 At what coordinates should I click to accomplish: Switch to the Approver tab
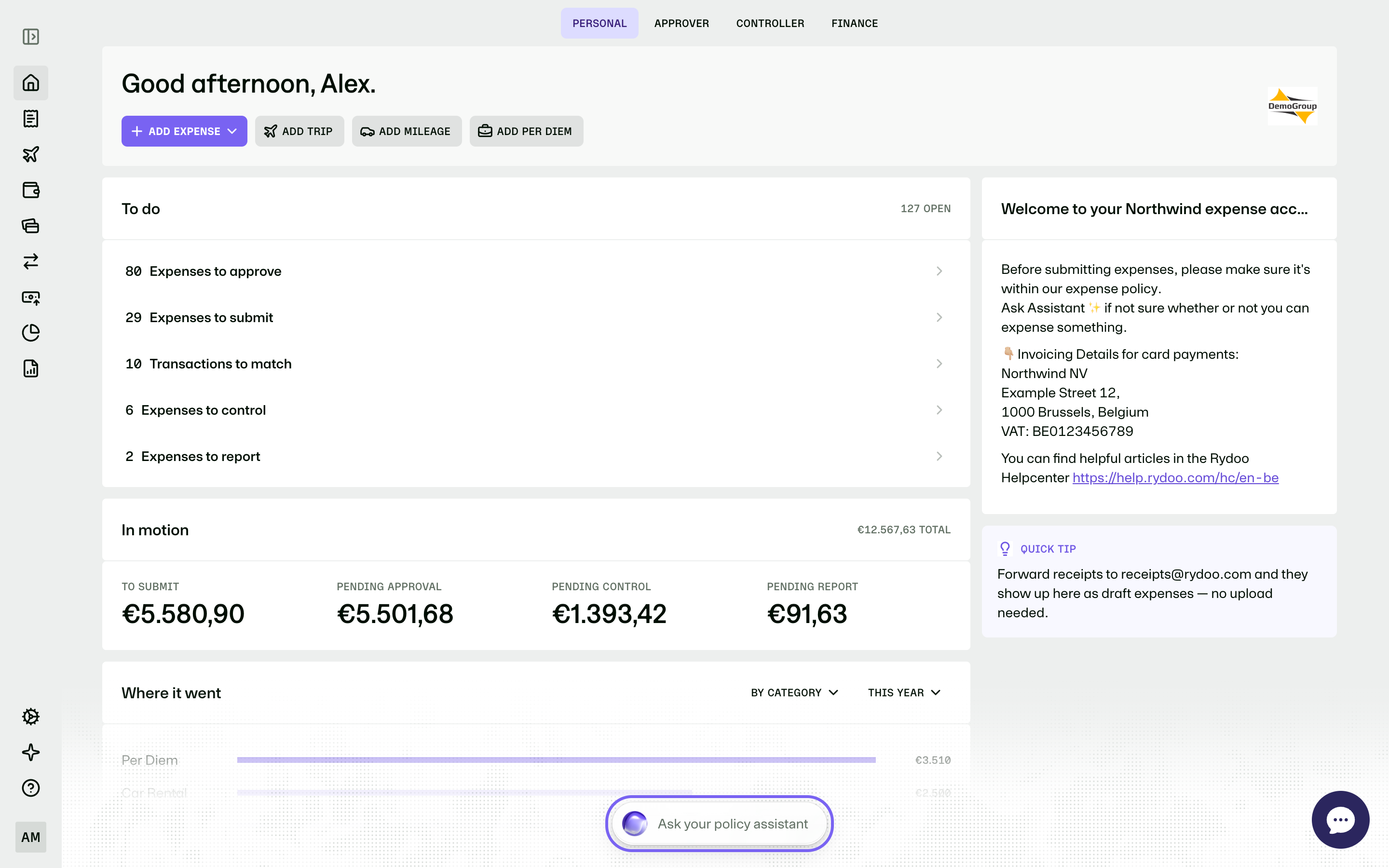click(681, 24)
